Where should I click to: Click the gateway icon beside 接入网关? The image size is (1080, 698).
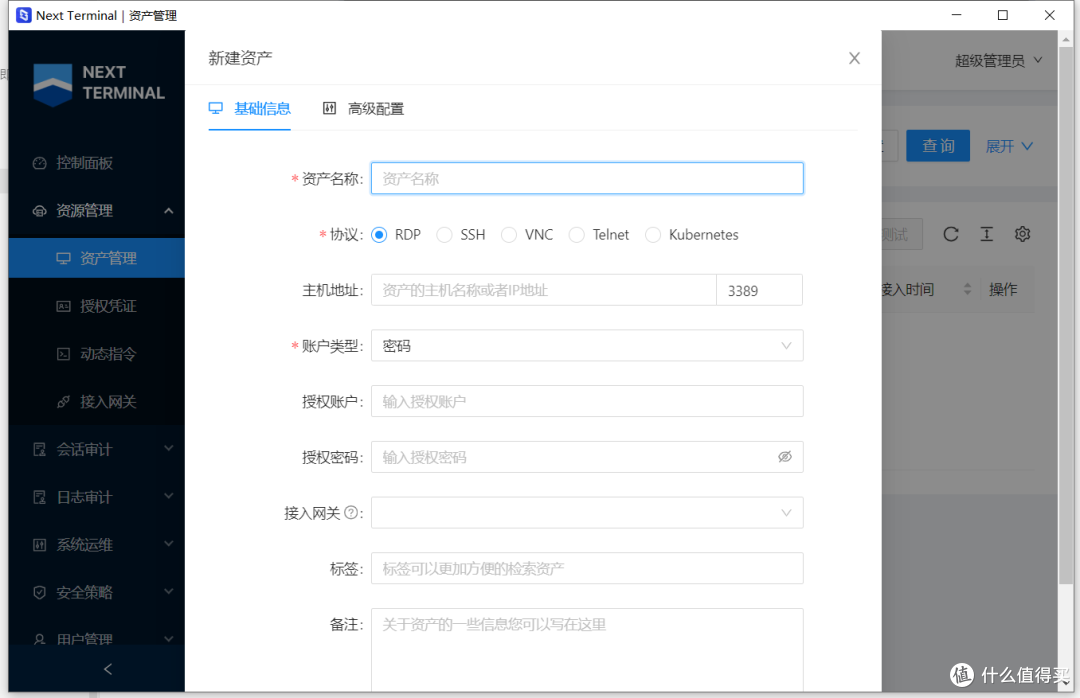coord(63,402)
